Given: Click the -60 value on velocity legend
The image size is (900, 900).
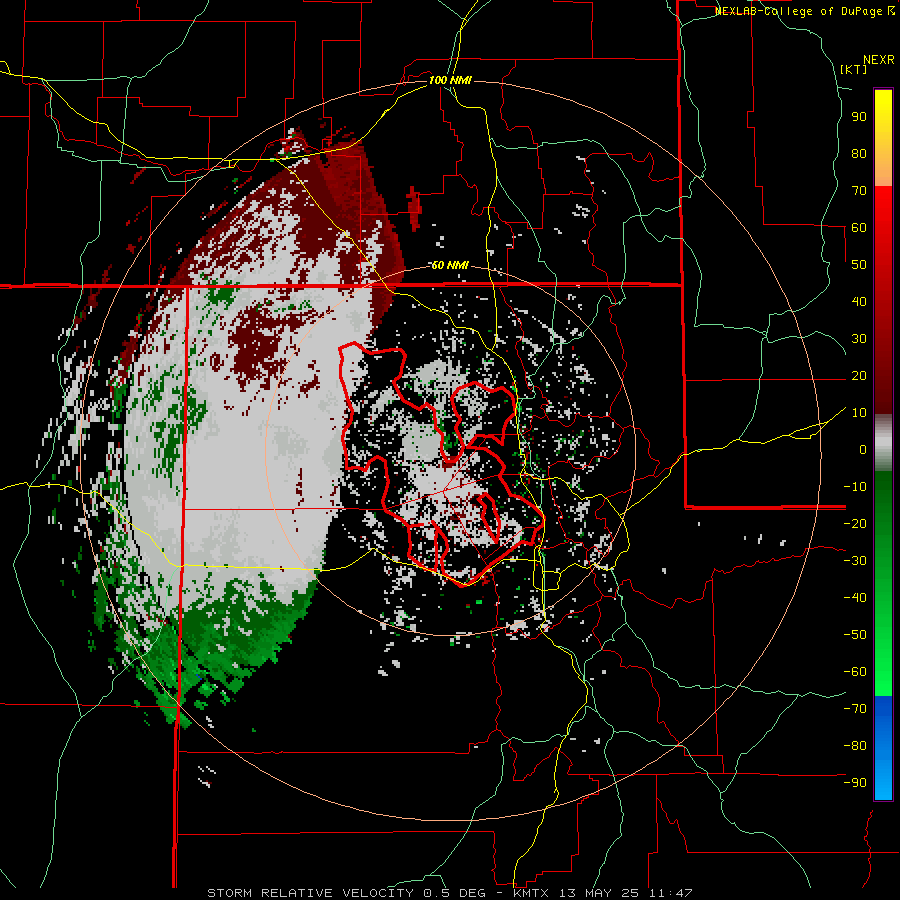Looking at the screenshot, I should (855, 672).
